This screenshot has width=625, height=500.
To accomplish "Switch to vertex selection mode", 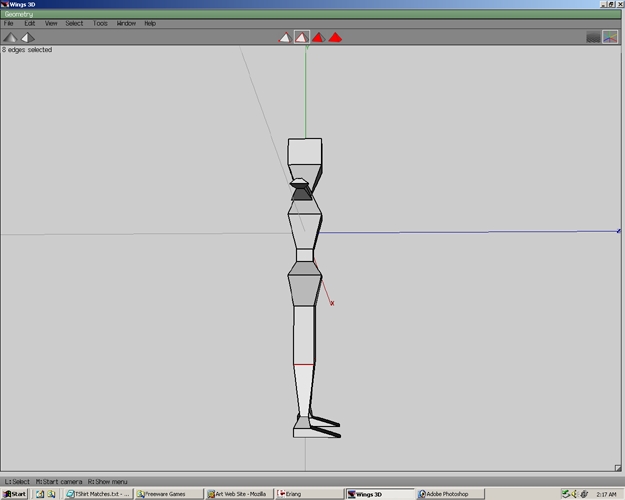I will pyautogui.click(x=285, y=37).
